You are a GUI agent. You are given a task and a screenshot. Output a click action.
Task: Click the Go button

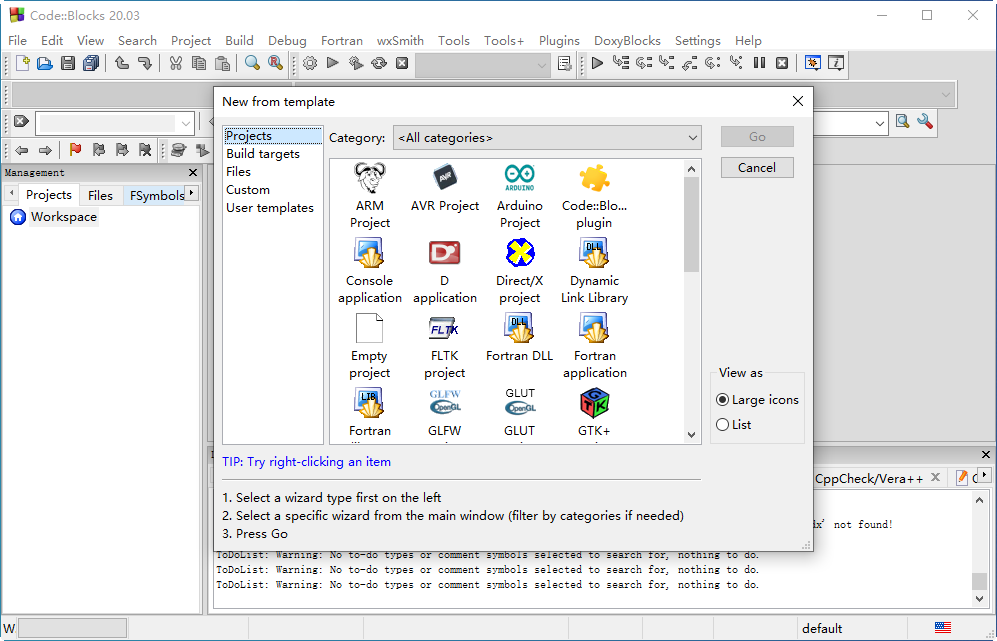[757, 137]
